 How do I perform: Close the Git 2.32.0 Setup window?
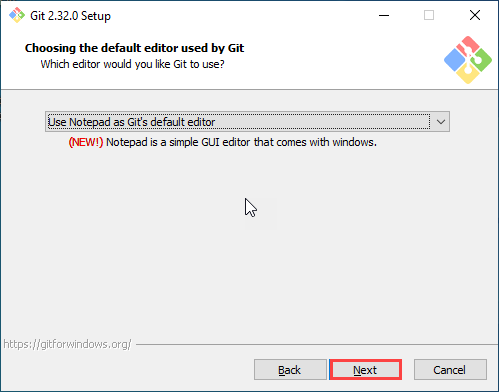click(x=475, y=15)
